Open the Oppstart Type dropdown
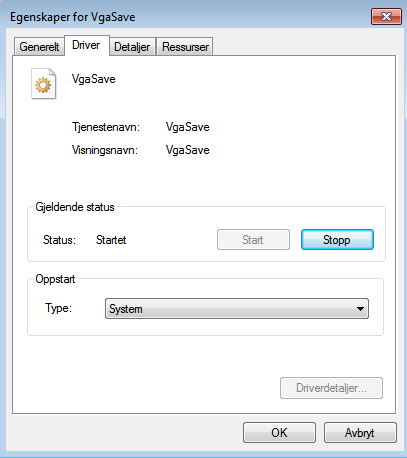This screenshot has height=458, width=407. tap(237, 309)
